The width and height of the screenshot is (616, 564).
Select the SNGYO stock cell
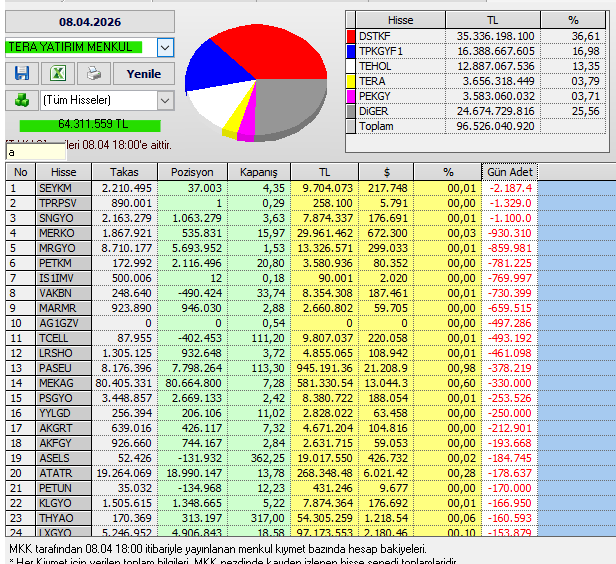64,218
